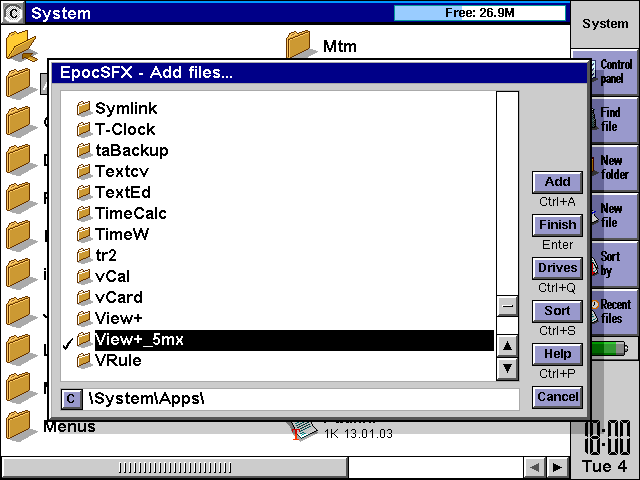The height and width of the screenshot is (480, 640).
Task: Click the vCal folder icon
Action: coord(84,276)
